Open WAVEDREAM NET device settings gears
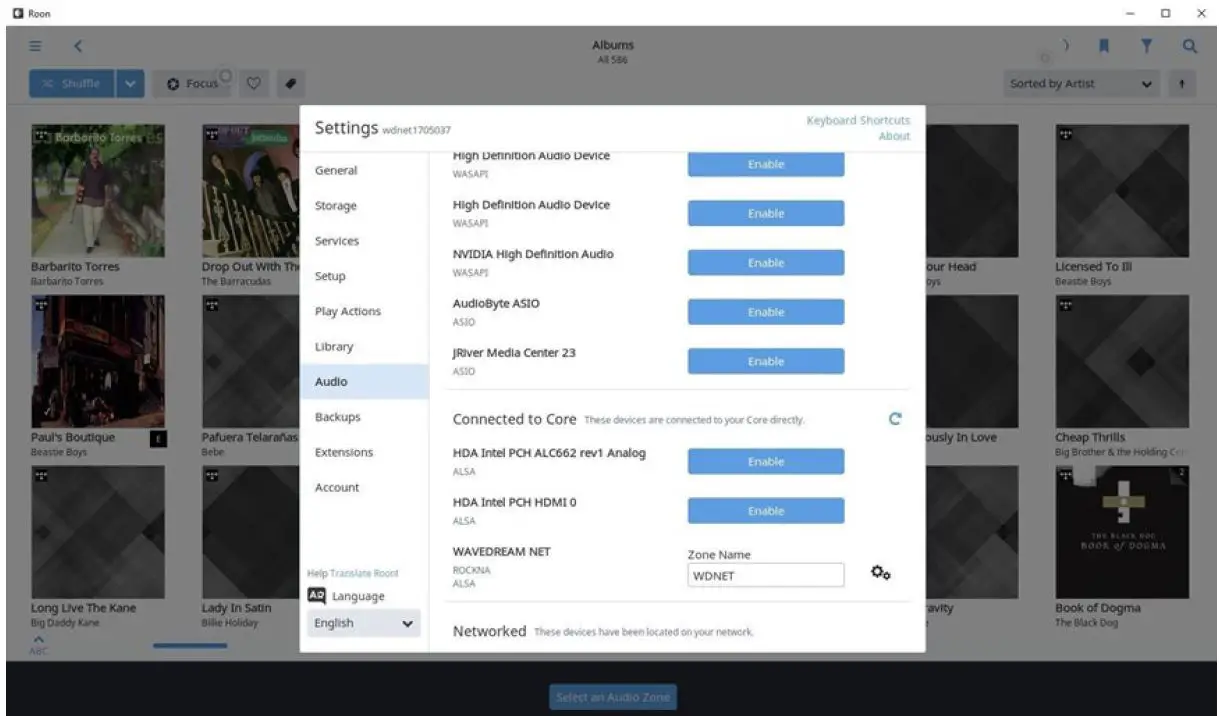The image size is (1219, 716). click(x=880, y=573)
